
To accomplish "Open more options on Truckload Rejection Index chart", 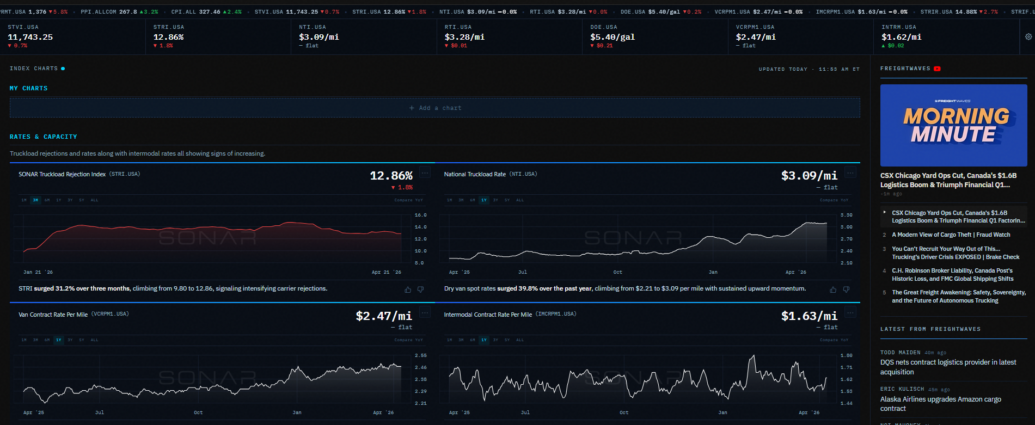I will (423, 173).
